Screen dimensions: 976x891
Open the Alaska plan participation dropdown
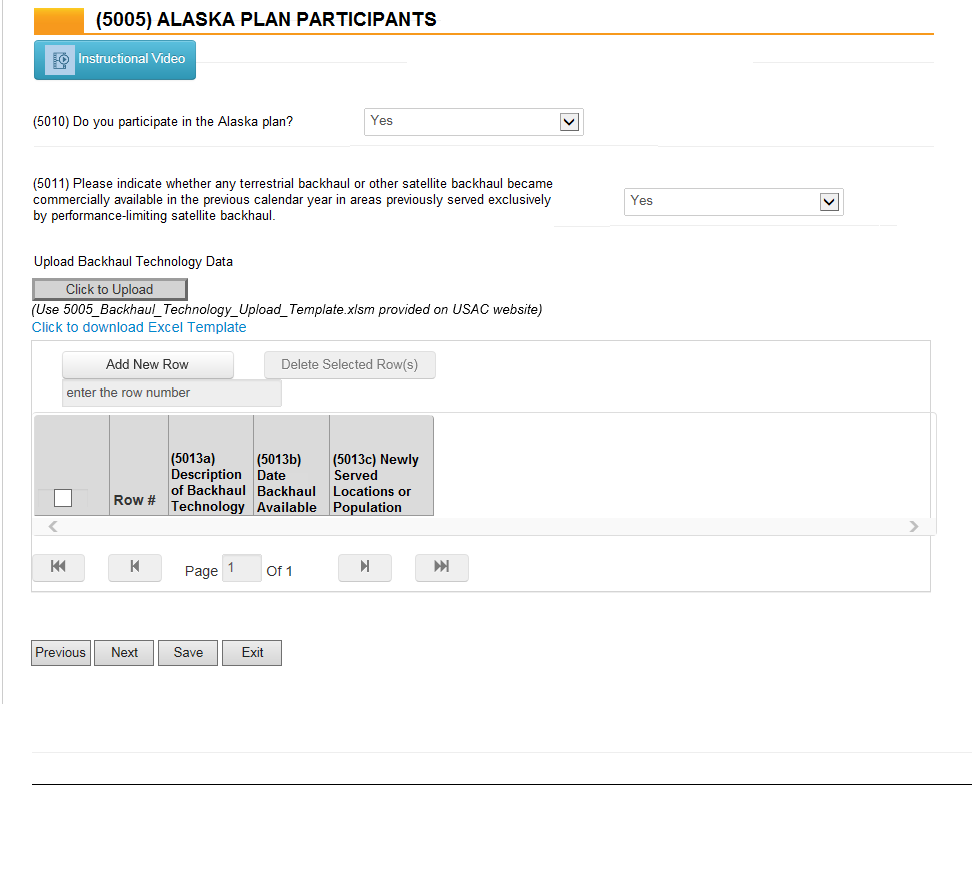coord(474,122)
